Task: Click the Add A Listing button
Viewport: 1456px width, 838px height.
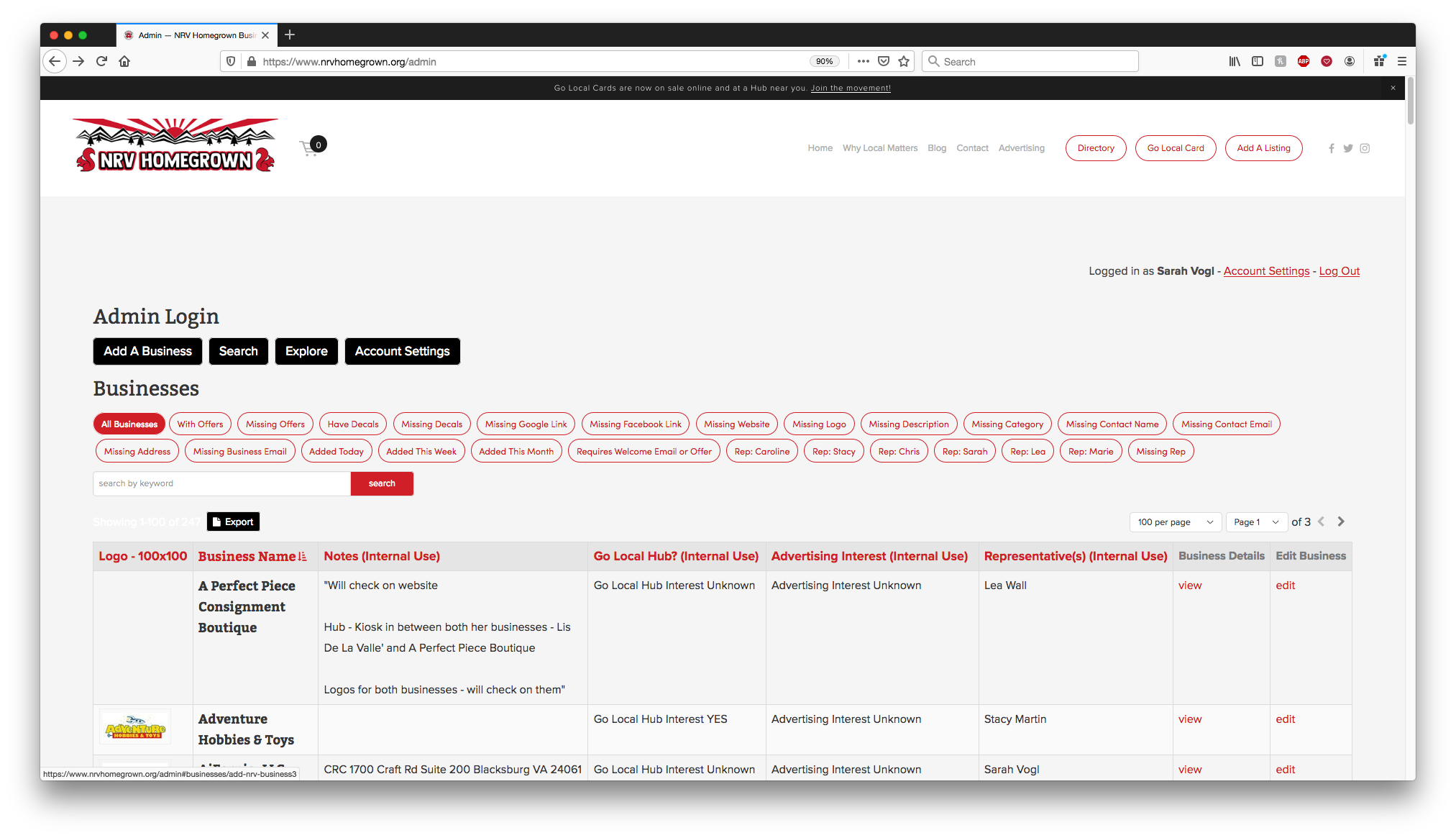Action: coord(1263,148)
